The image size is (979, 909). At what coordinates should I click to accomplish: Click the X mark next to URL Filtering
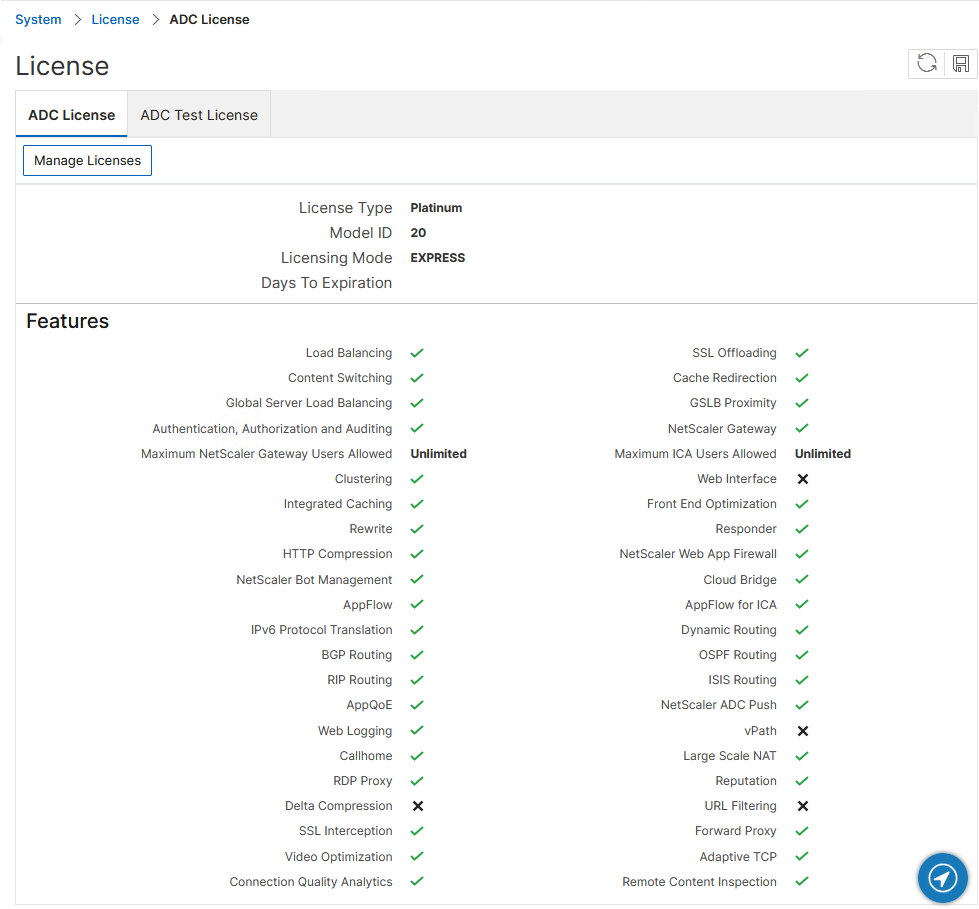tap(802, 805)
